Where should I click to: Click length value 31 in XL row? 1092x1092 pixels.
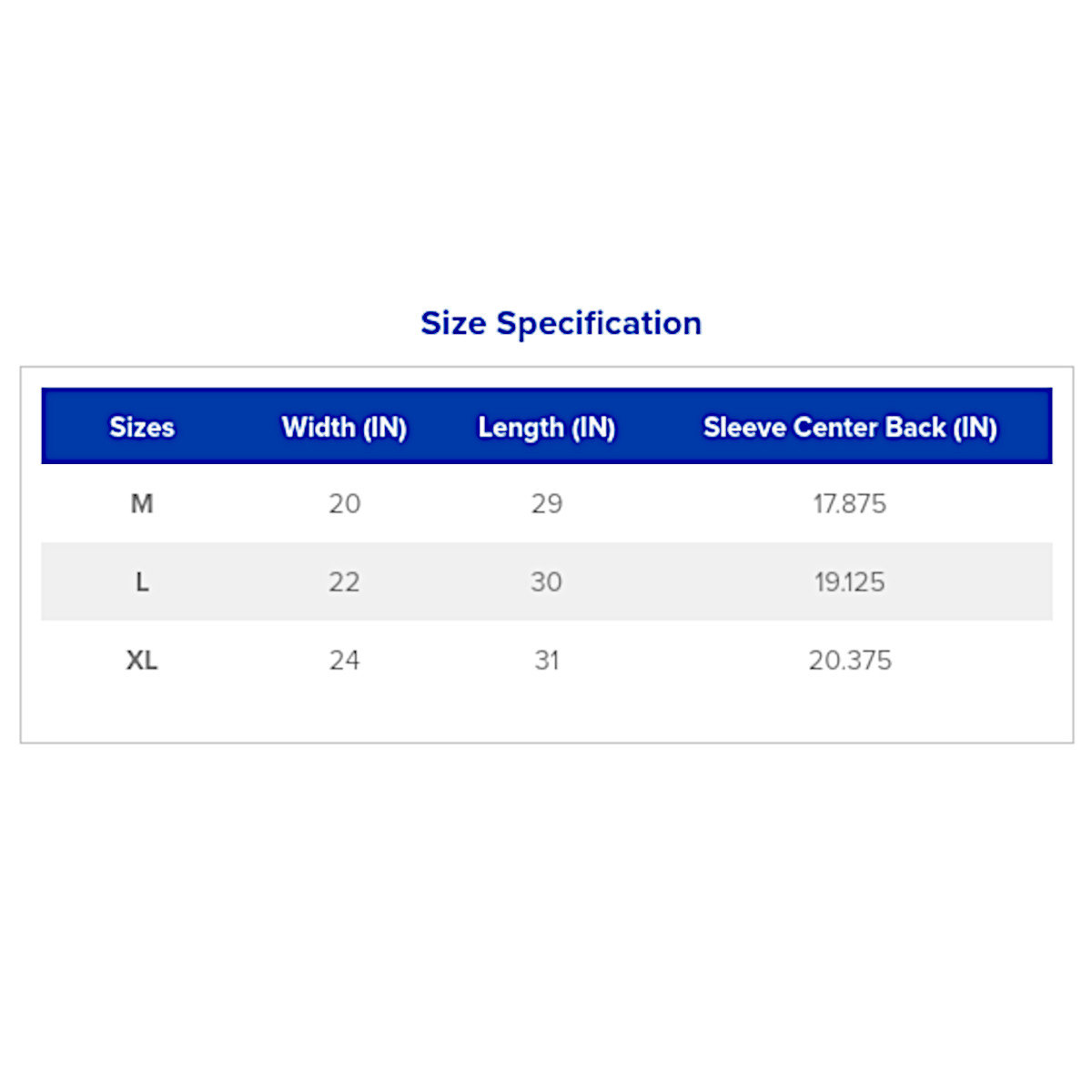point(546,660)
